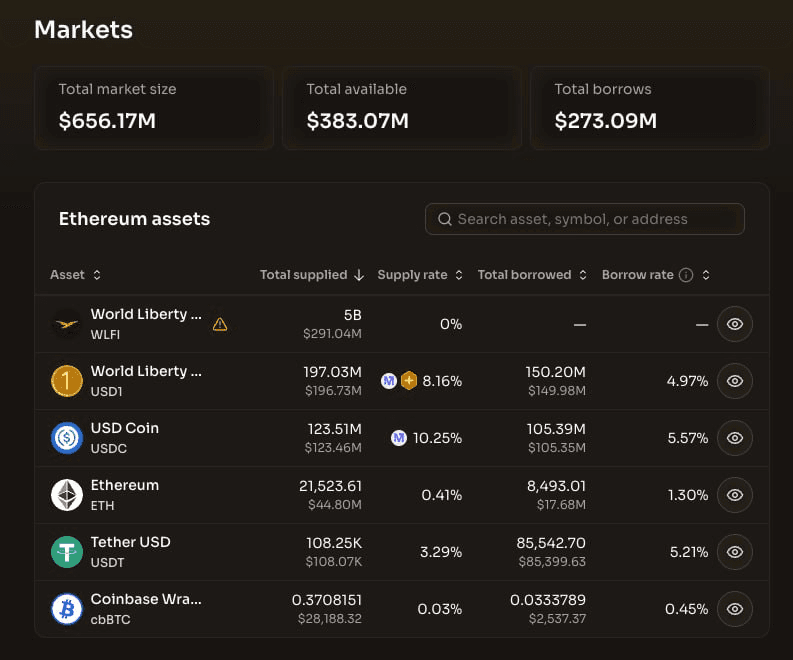Click the Ethereum diamond logo icon
This screenshot has width=793, height=660.
click(67, 495)
